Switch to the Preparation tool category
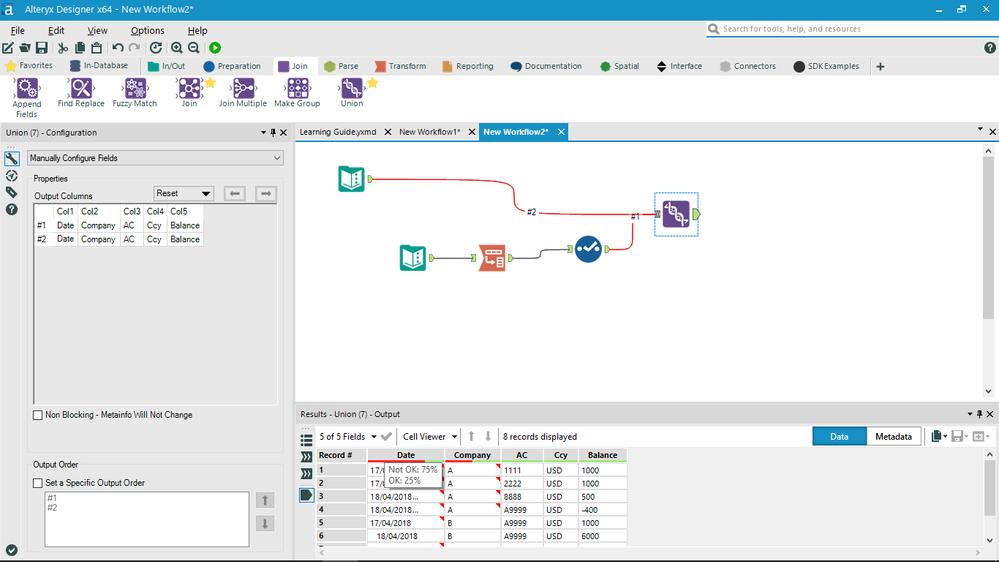 (232, 66)
